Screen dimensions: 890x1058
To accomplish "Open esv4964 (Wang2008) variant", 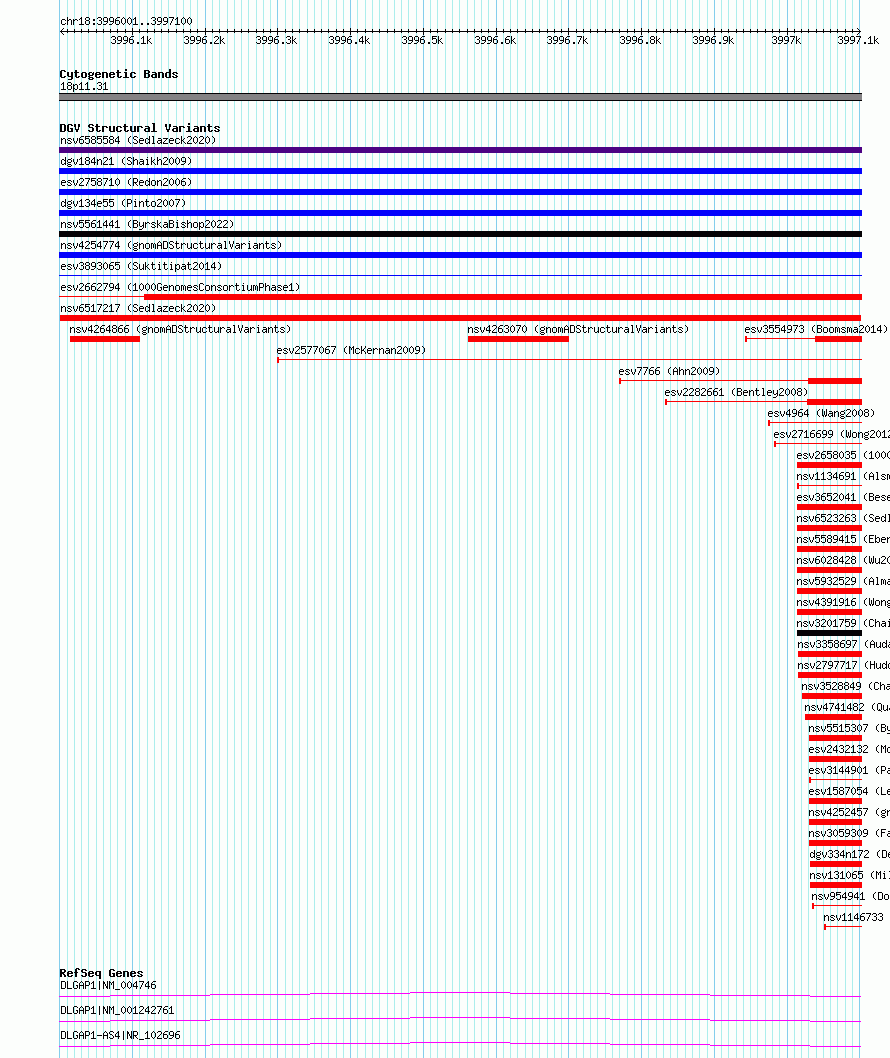I will (x=821, y=413).
